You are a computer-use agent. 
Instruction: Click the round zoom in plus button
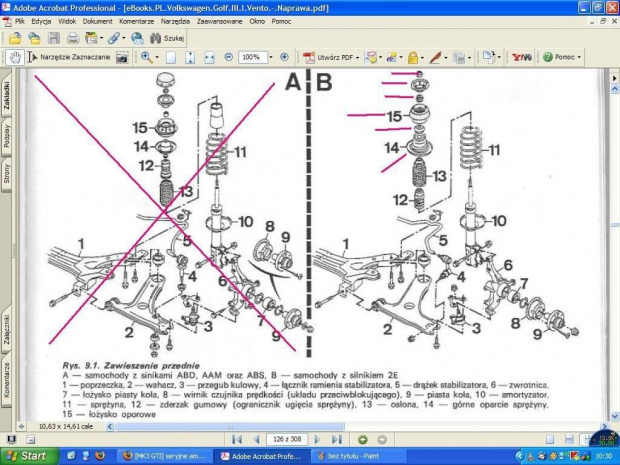tap(284, 57)
